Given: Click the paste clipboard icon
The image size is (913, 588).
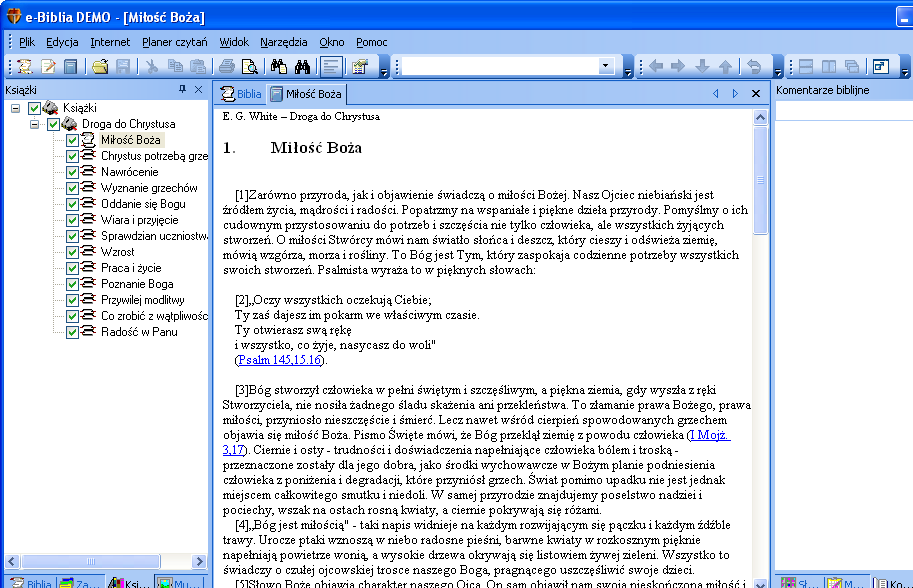Looking at the screenshot, I should 198,67.
